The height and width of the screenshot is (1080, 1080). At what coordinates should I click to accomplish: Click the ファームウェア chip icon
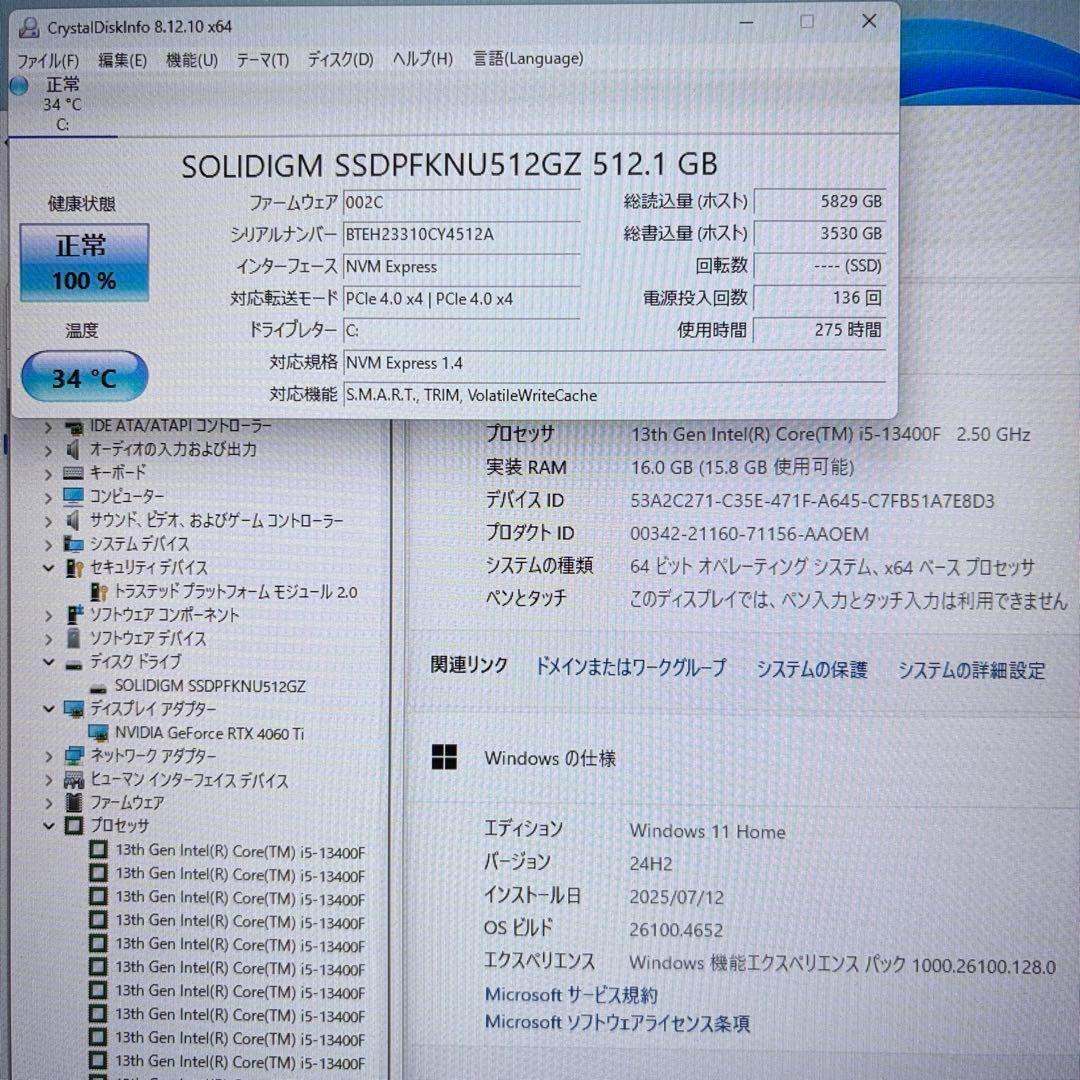pos(74,802)
